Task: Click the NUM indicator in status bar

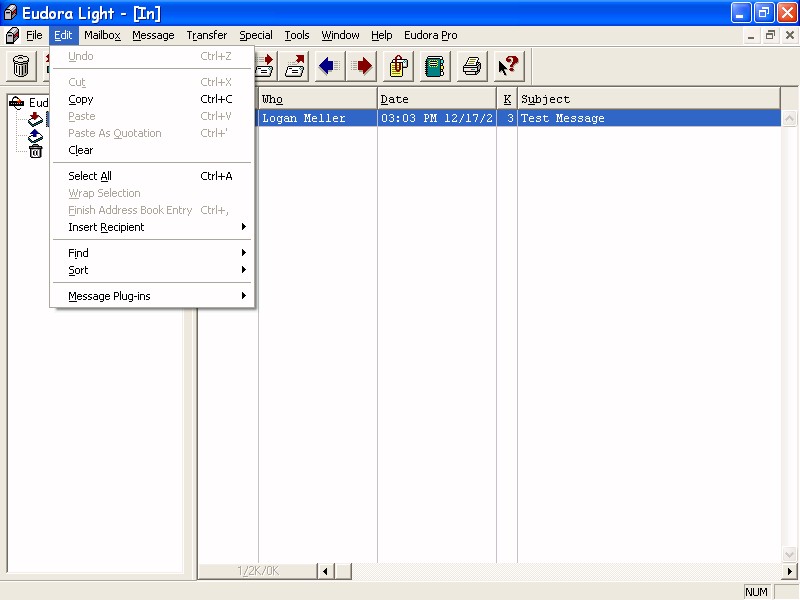Action: point(756,592)
